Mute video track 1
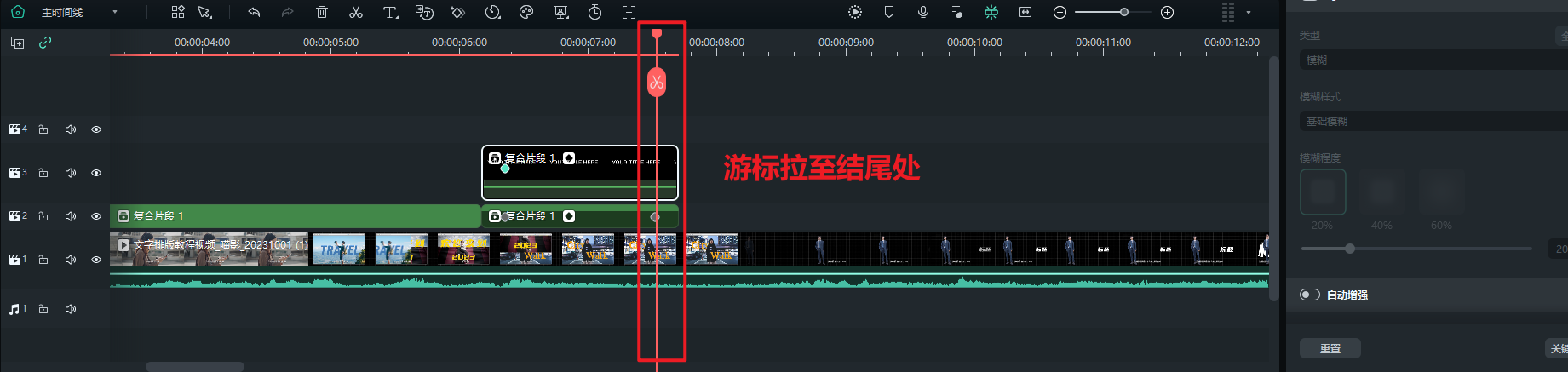Screen dimensions: 1568x372 [x=71, y=260]
